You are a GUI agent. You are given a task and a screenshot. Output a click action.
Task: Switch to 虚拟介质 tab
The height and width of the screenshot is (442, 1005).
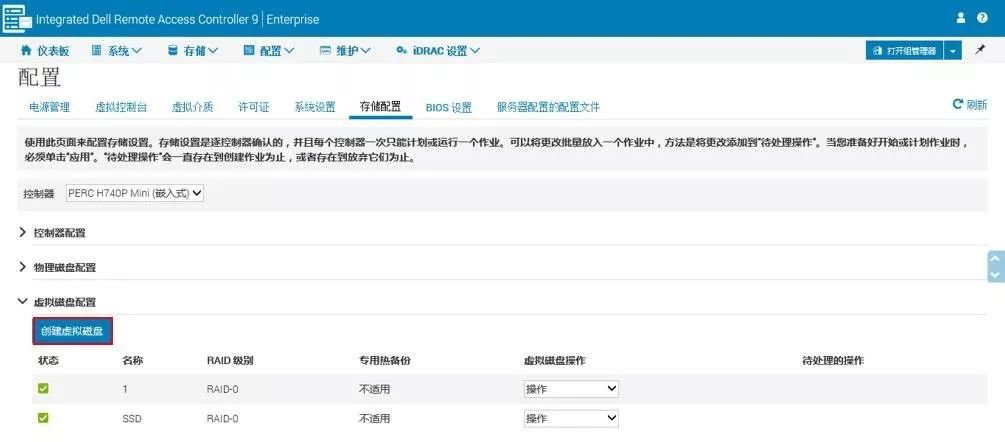[192, 107]
